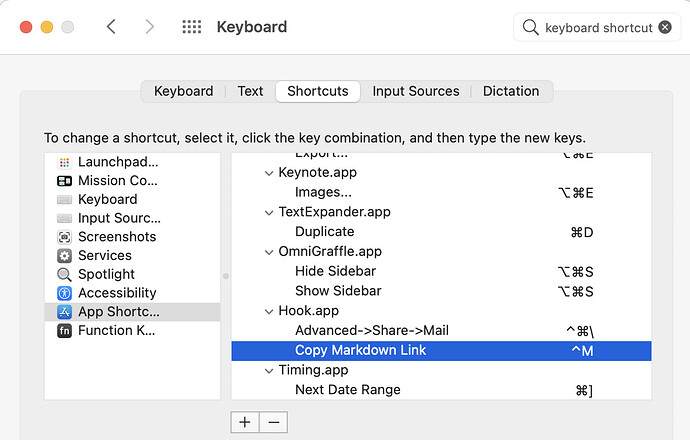The height and width of the screenshot is (440, 690).
Task: Collapse the TextExpander.app group
Action: [x=268, y=213]
